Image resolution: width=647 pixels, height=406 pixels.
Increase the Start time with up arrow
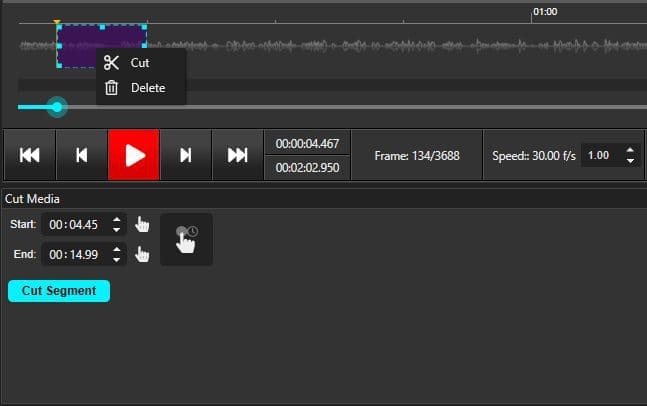[x=117, y=219]
